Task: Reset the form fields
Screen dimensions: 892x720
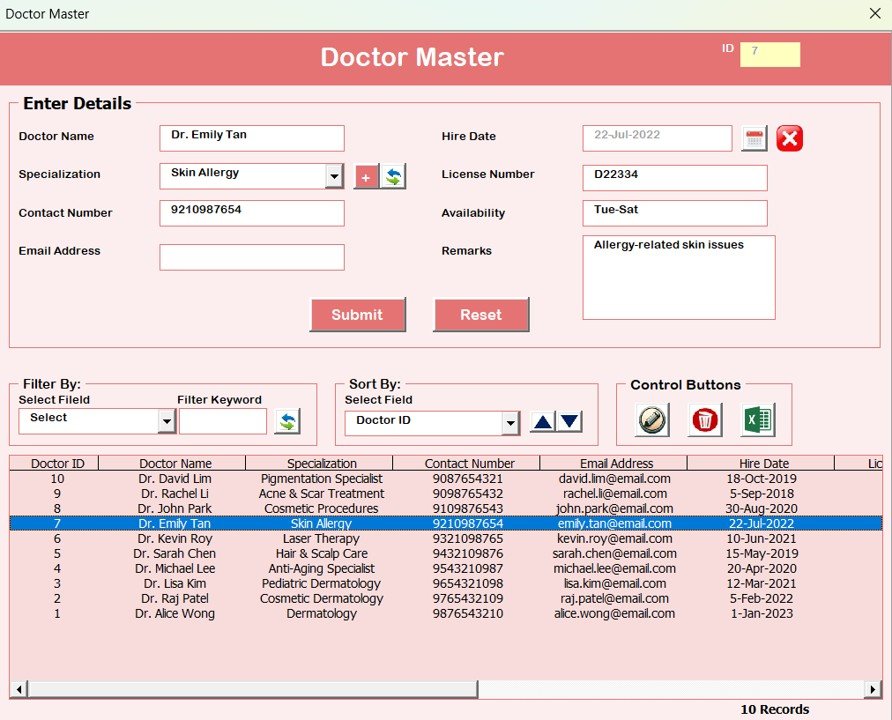Action: (x=481, y=315)
